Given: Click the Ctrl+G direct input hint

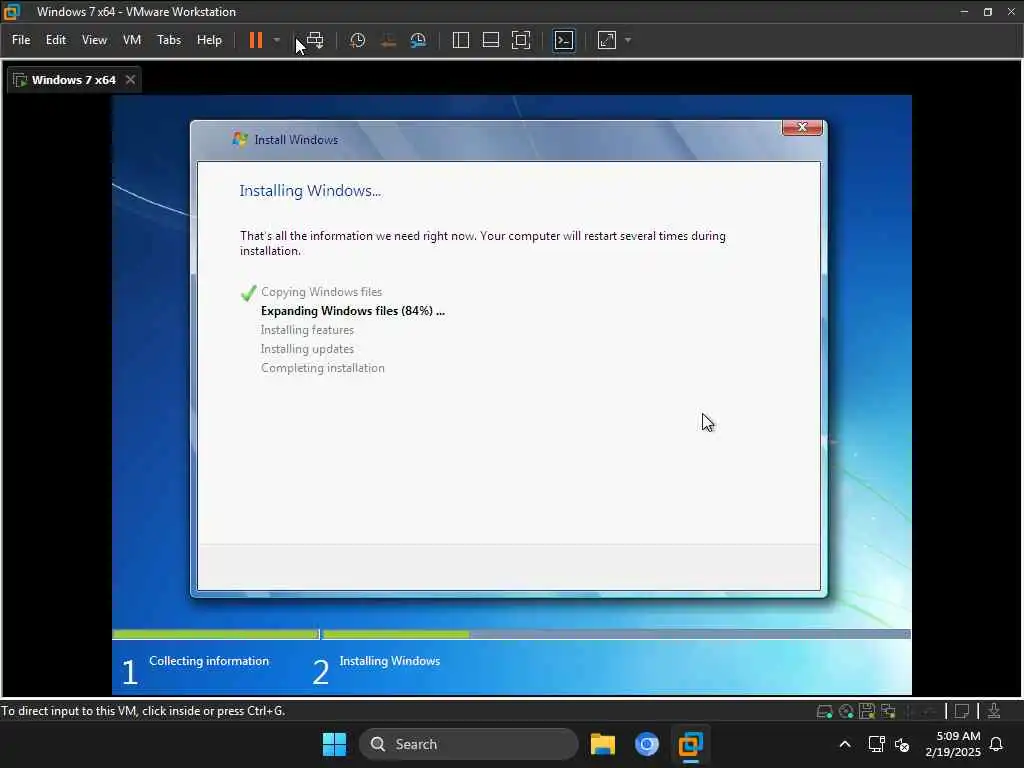Looking at the screenshot, I should pyautogui.click(x=143, y=711).
